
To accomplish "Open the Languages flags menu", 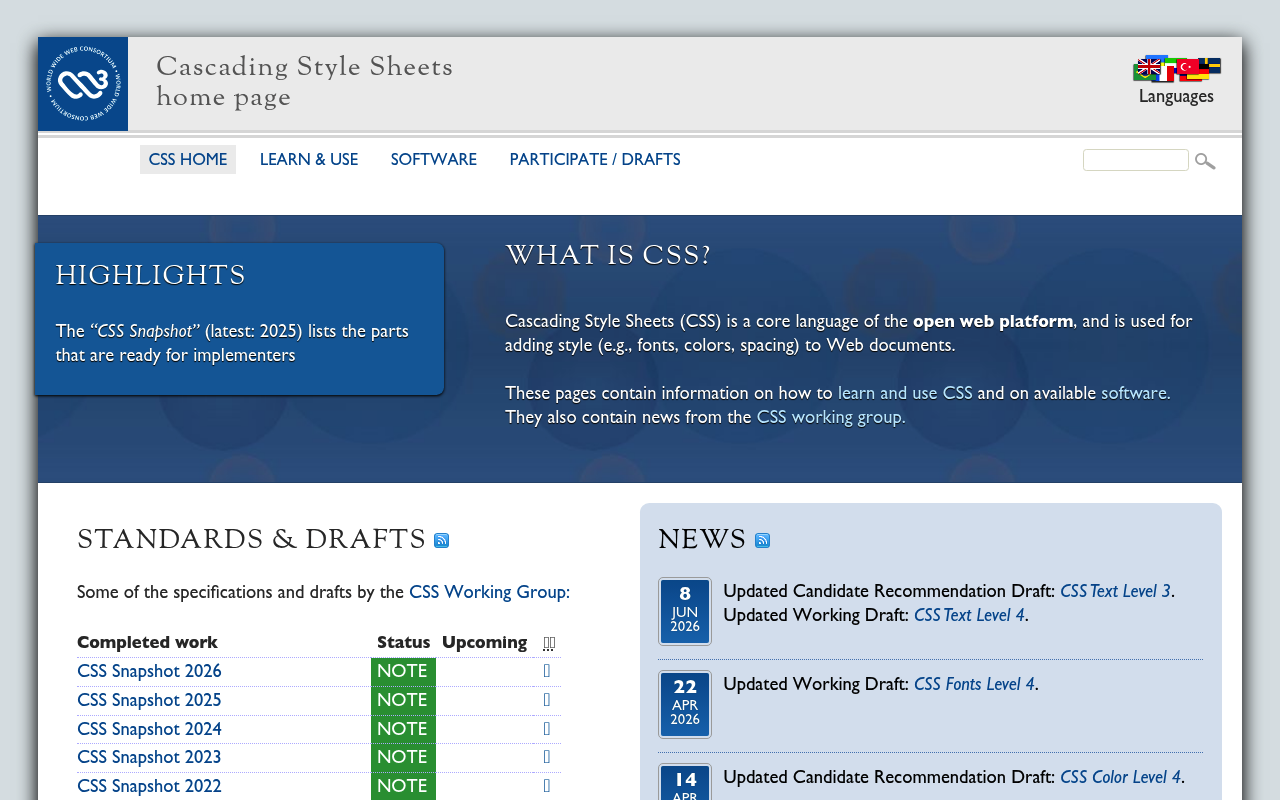I will coord(1176,68).
